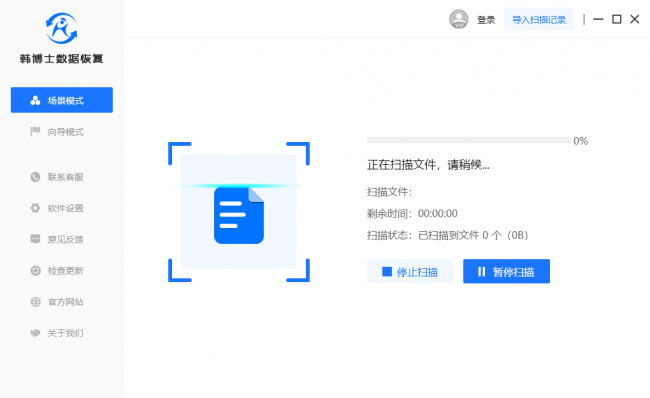Click the 导入扫描记录 button

pyautogui.click(x=539, y=19)
